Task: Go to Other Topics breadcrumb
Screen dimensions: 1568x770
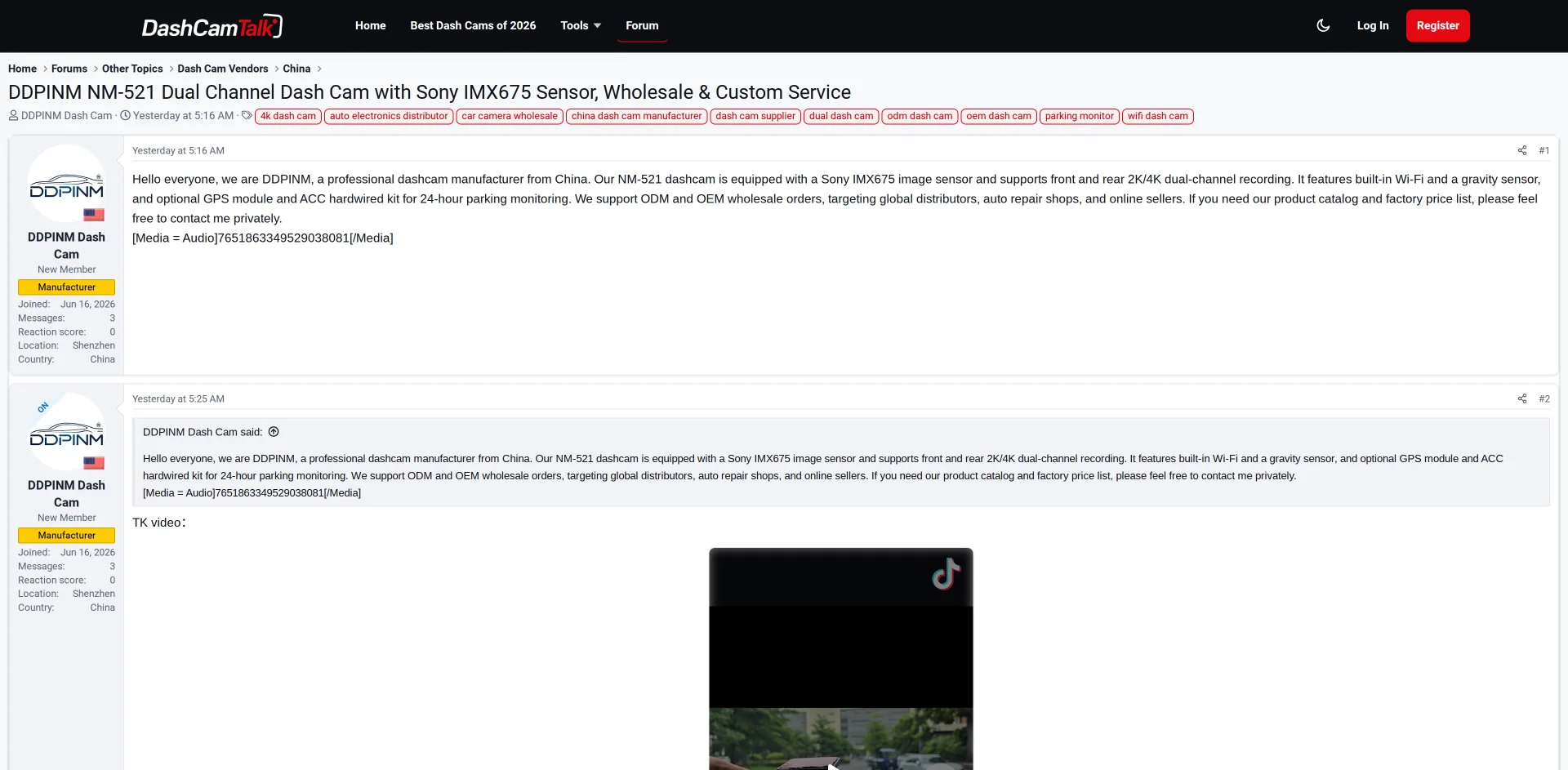Action: 132,69
